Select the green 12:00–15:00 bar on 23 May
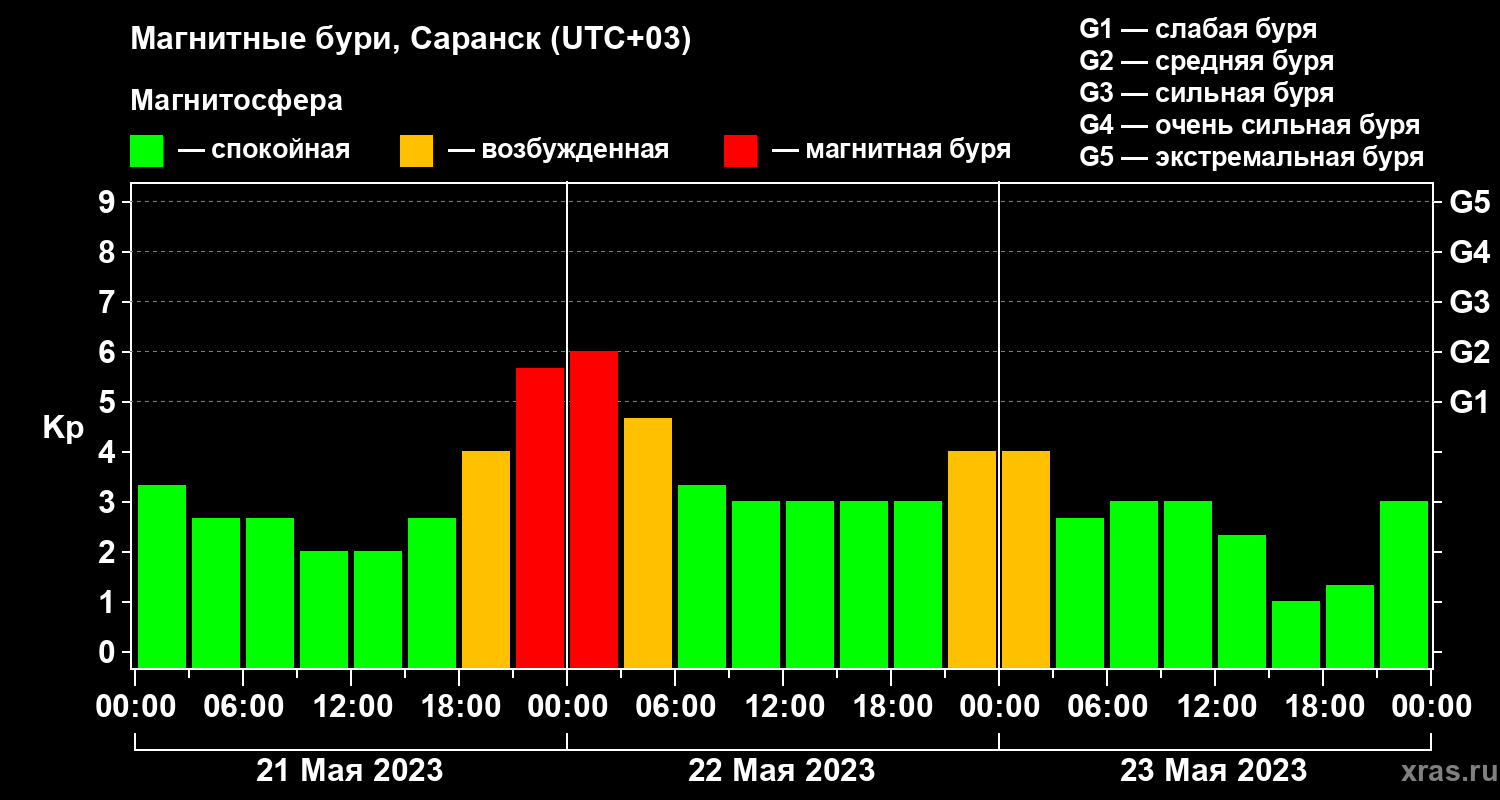Screen dimensions: 1500x800 pyautogui.click(x=1242, y=601)
